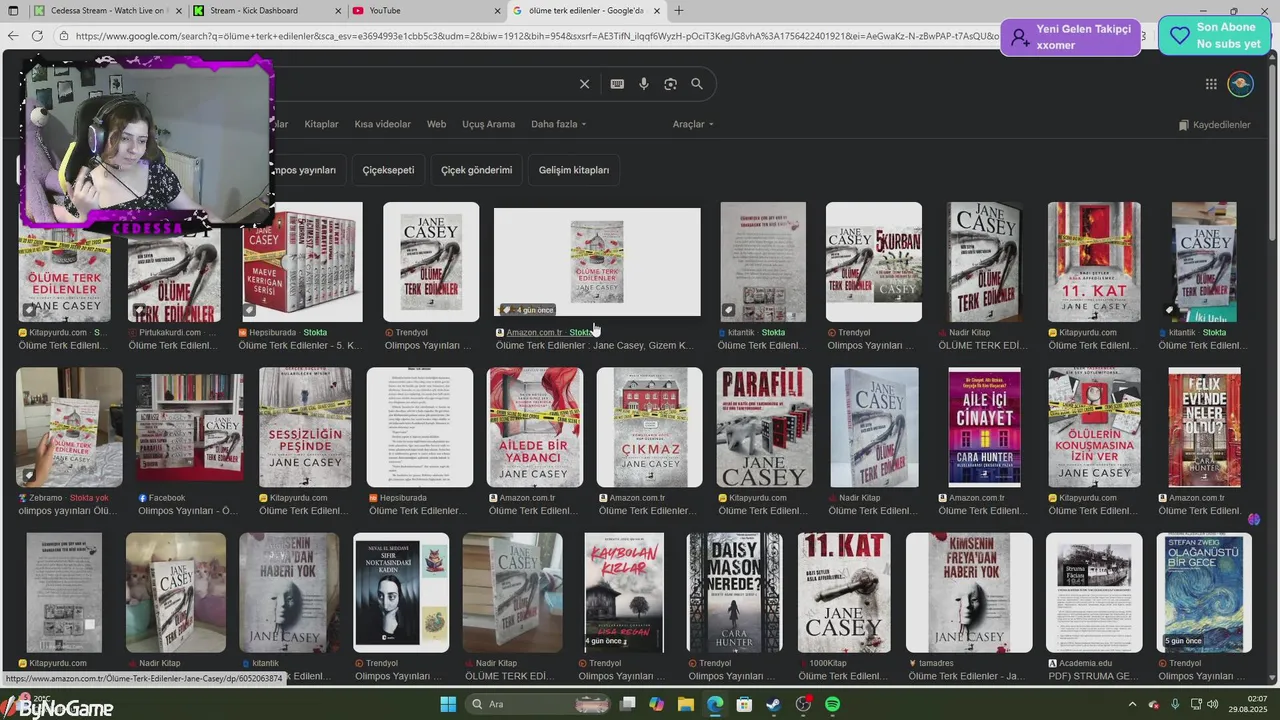Select the Çiçeksepeti suggestion chip
Screen dimensions: 1280x720
tap(388, 170)
